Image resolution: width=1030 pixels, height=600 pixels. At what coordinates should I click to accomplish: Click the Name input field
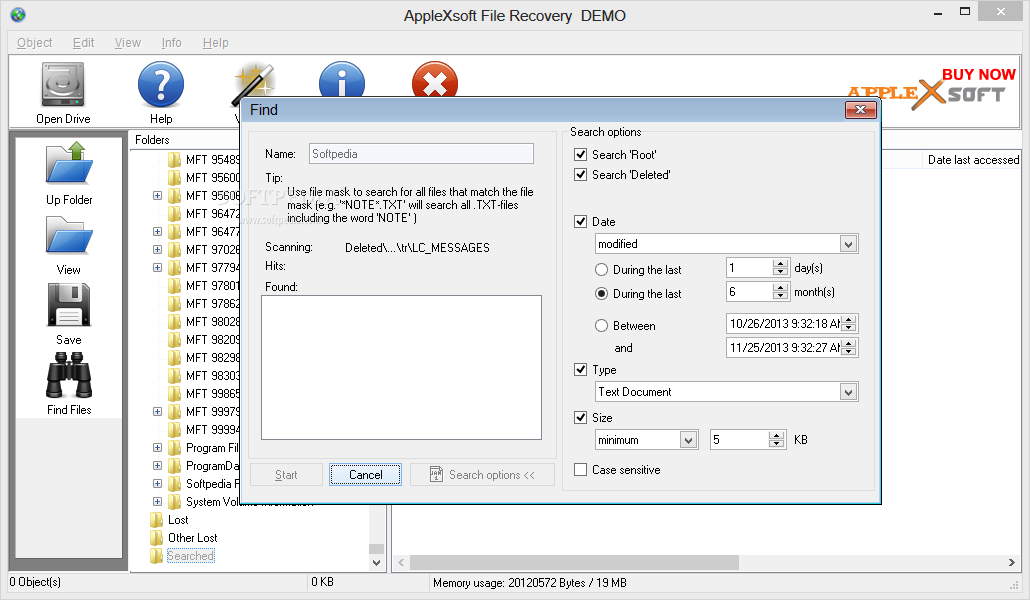point(421,154)
